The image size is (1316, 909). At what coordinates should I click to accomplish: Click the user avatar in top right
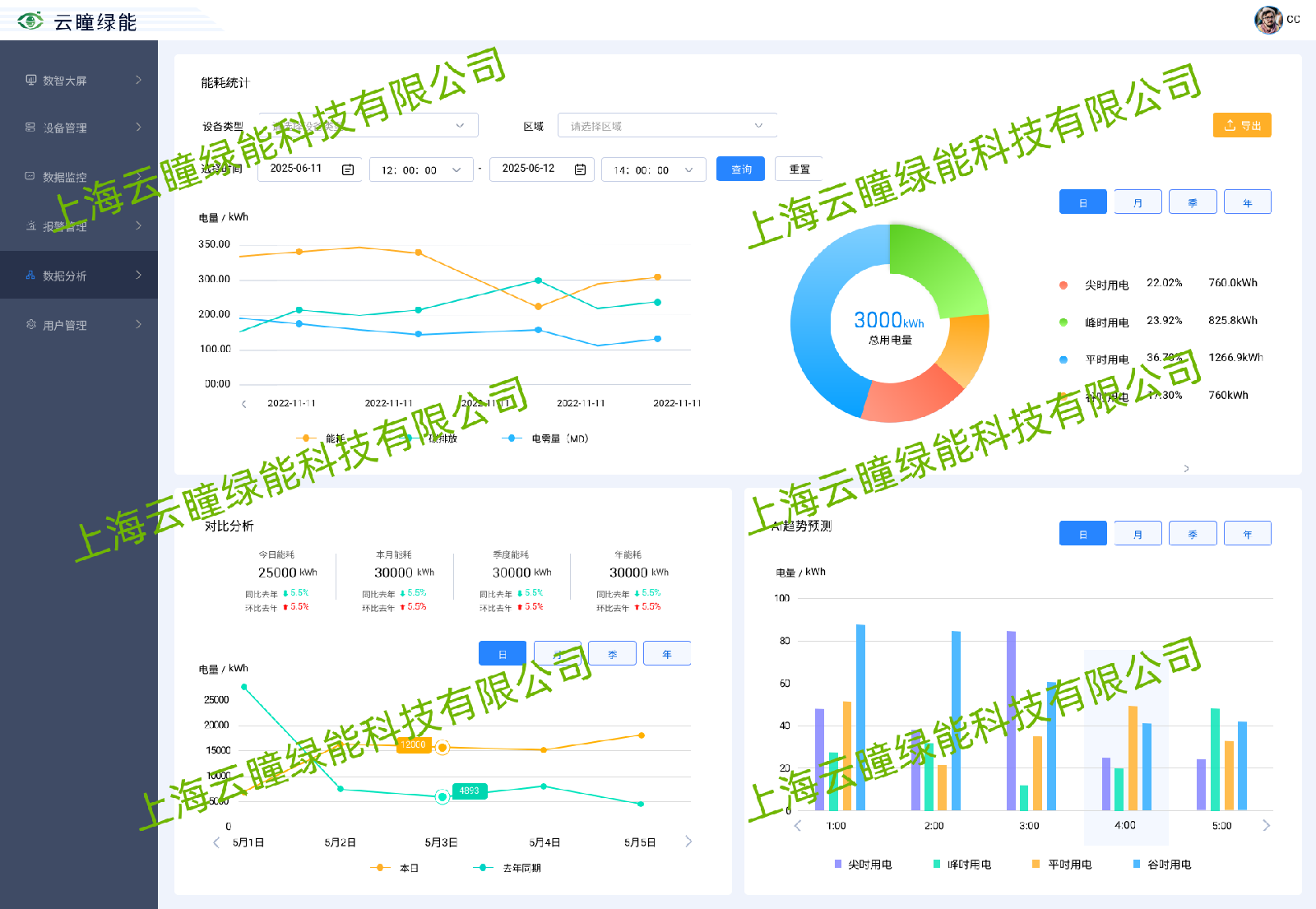[x=1267, y=20]
